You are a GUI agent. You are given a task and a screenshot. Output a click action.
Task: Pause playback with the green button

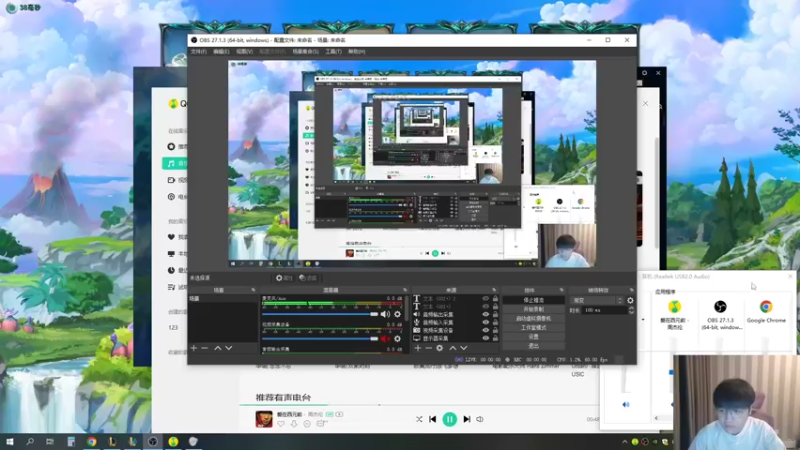[x=449, y=419]
